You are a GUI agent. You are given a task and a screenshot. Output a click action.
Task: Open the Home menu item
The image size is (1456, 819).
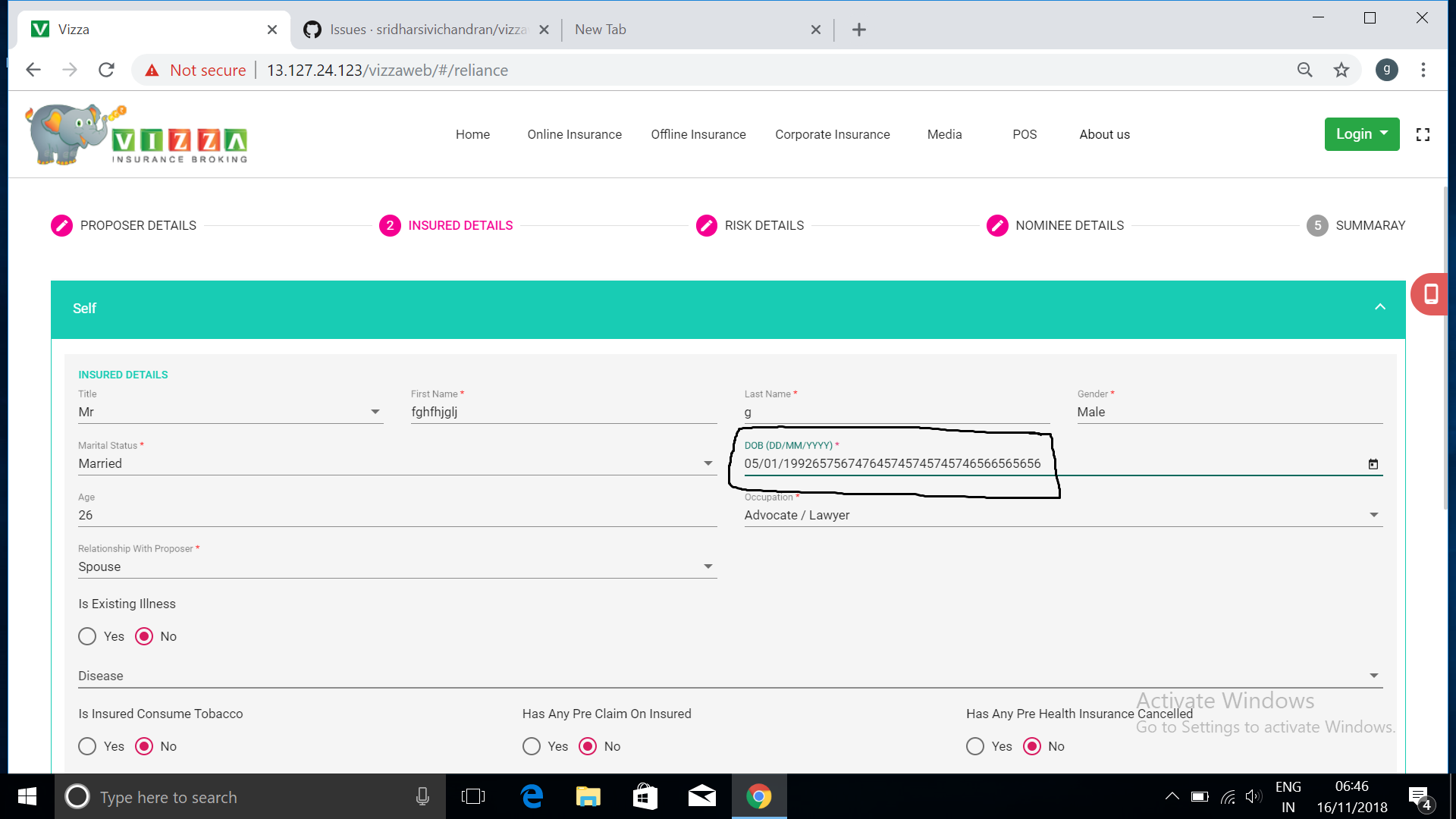[x=472, y=134]
